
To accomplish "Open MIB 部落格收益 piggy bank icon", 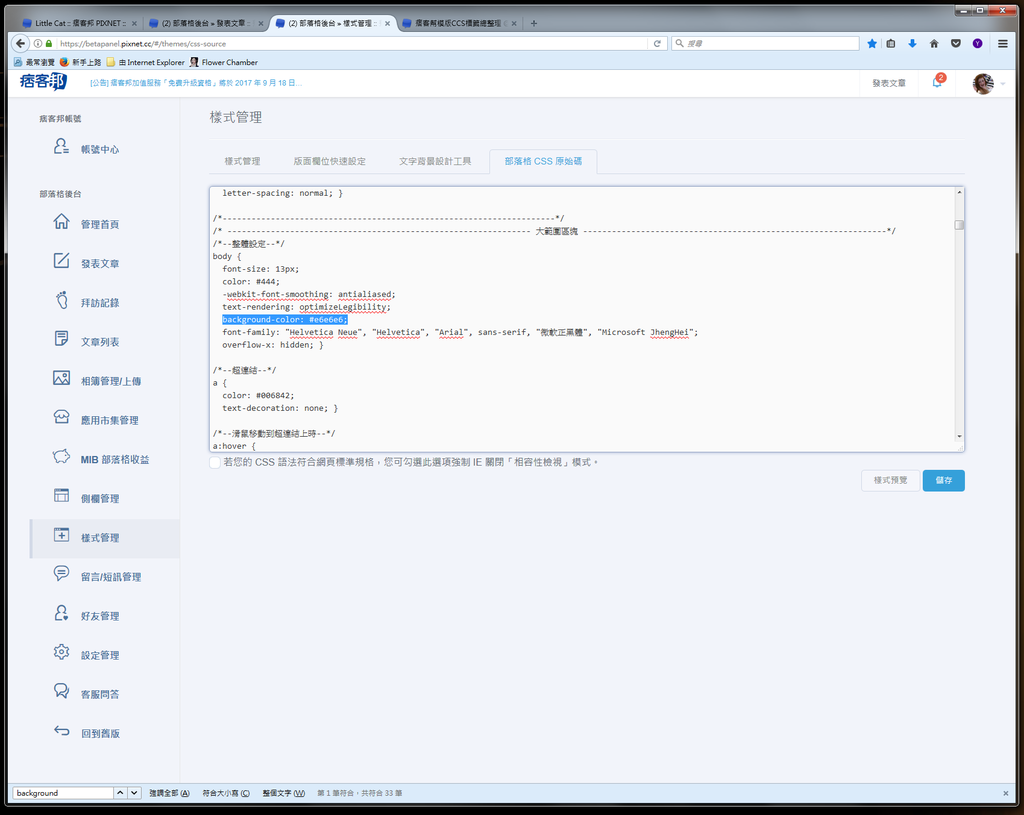I will tap(61, 457).
